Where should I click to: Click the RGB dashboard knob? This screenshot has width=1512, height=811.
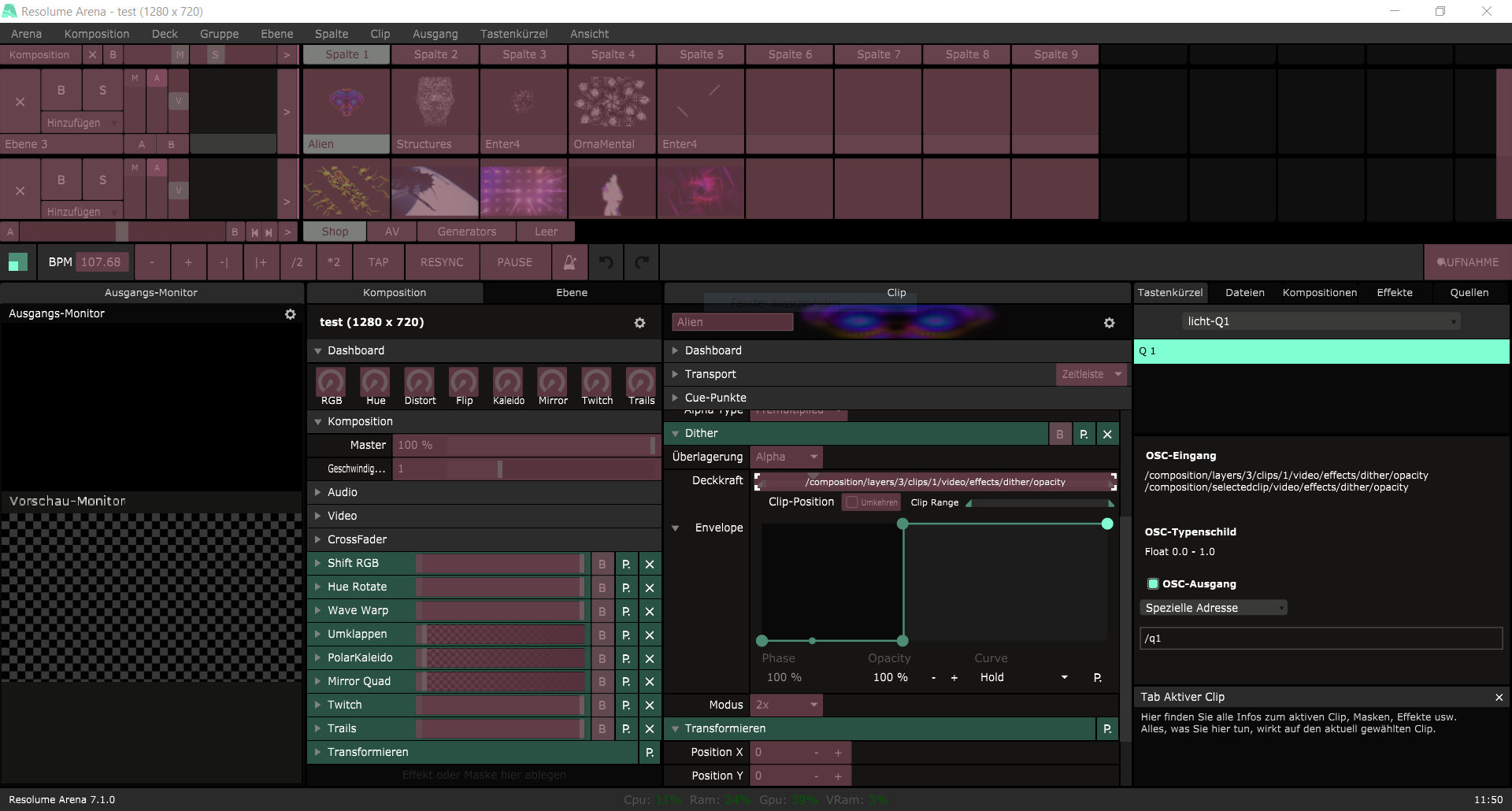pyautogui.click(x=331, y=383)
